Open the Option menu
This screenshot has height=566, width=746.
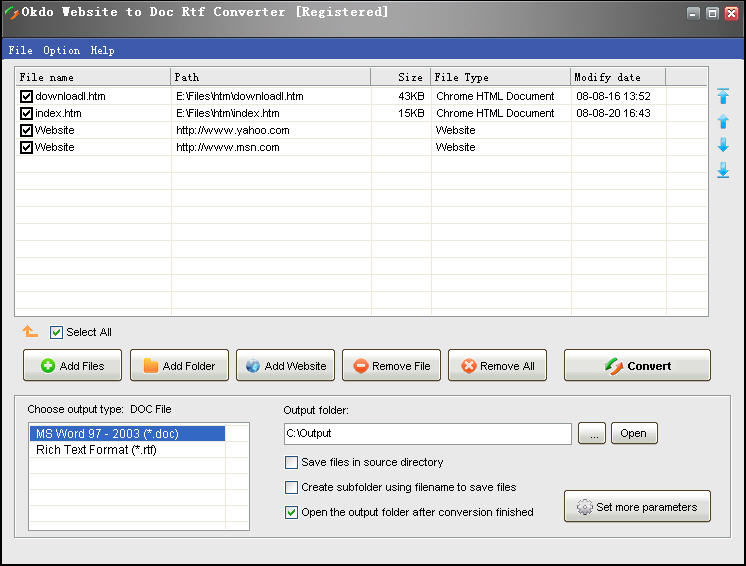pos(61,50)
